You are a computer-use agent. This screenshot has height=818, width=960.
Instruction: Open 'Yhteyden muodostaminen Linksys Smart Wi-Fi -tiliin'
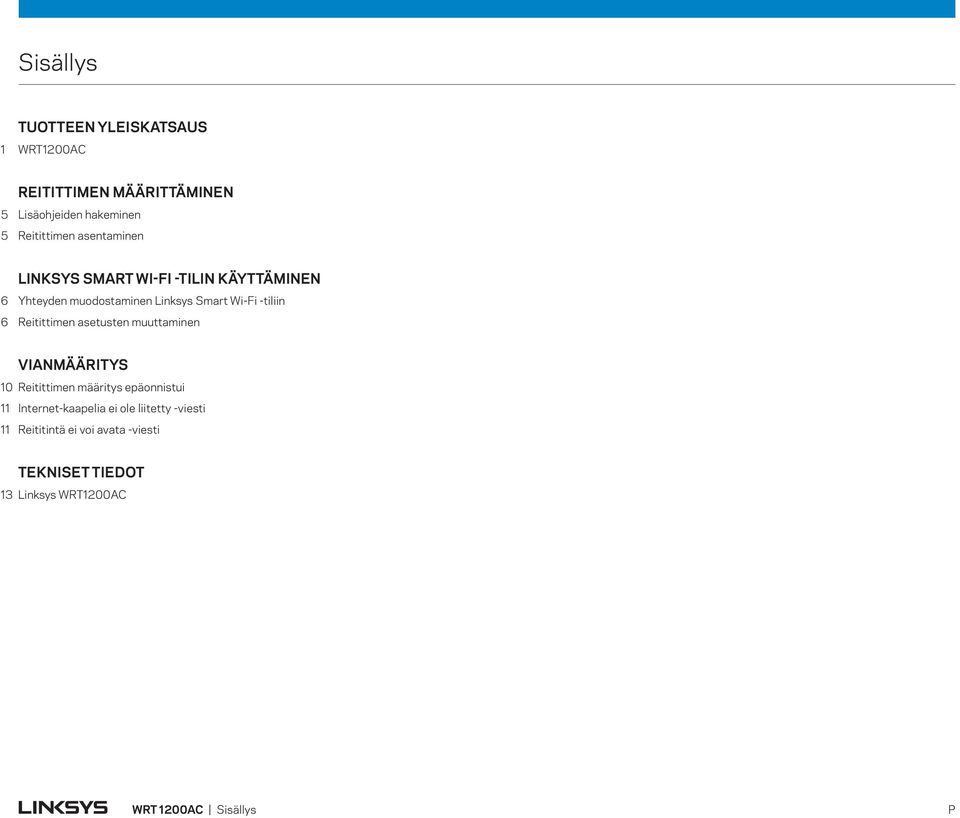click(151, 301)
